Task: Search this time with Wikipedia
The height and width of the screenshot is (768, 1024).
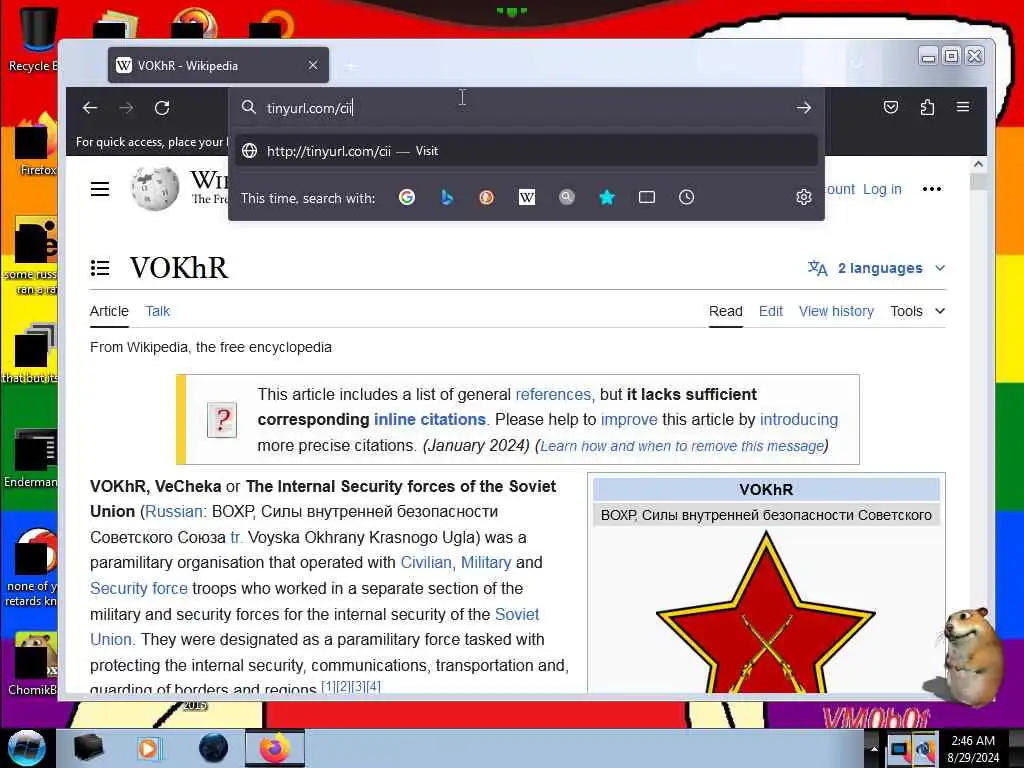Action: [526, 197]
